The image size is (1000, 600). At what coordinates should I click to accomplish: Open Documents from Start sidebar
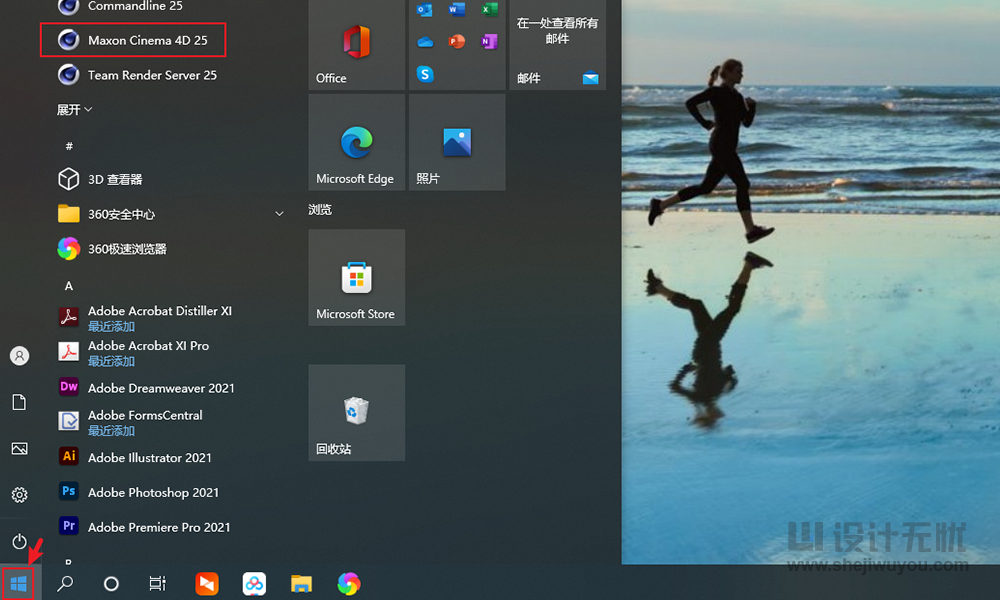(20, 402)
